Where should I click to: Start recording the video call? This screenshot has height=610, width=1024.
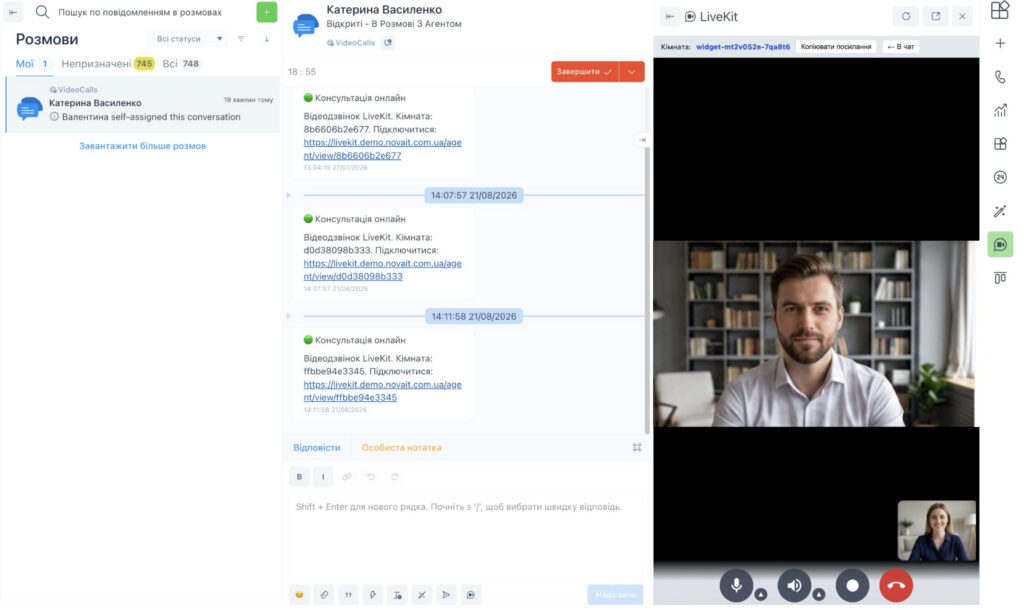(852, 585)
